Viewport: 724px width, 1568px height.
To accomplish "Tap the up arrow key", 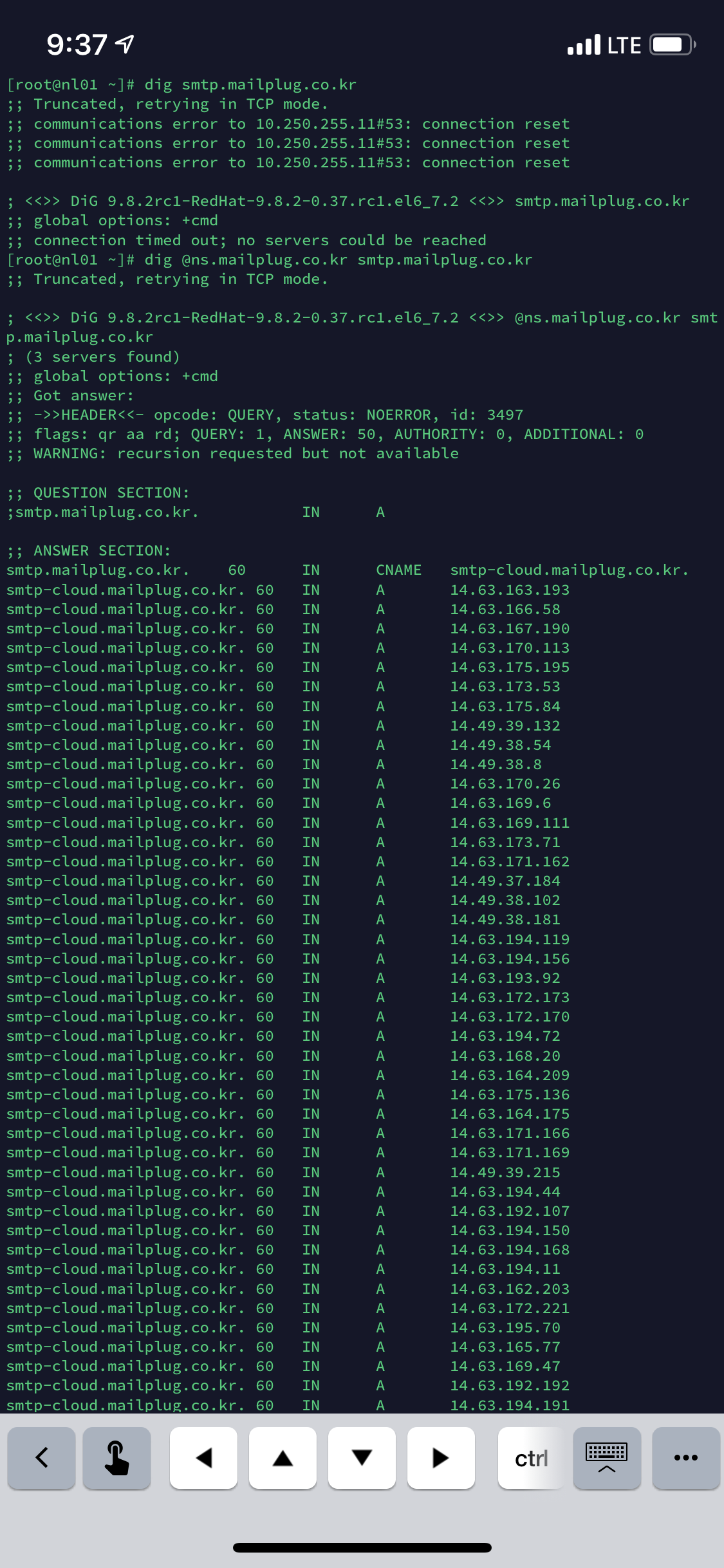I will [x=283, y=1457].
